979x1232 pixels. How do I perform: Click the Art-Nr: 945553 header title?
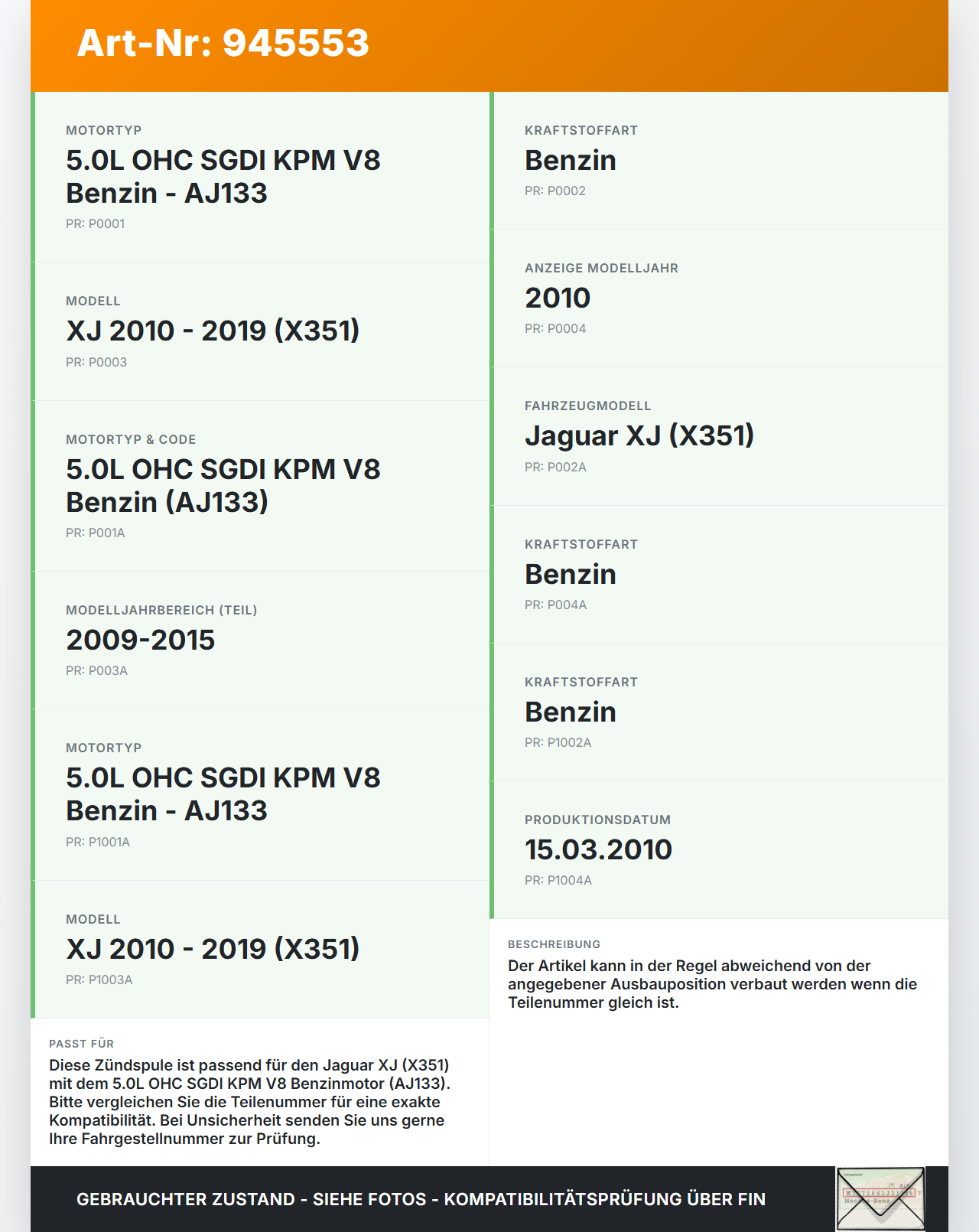pos(223,43)
